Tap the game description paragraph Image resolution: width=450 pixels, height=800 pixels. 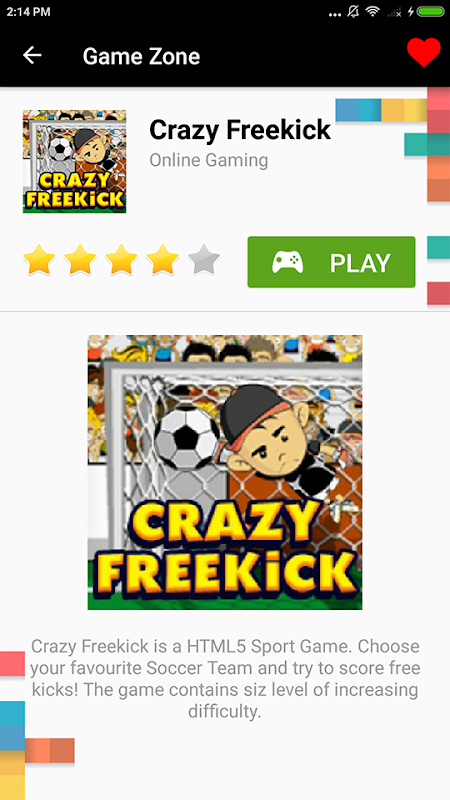pos(224,679)
